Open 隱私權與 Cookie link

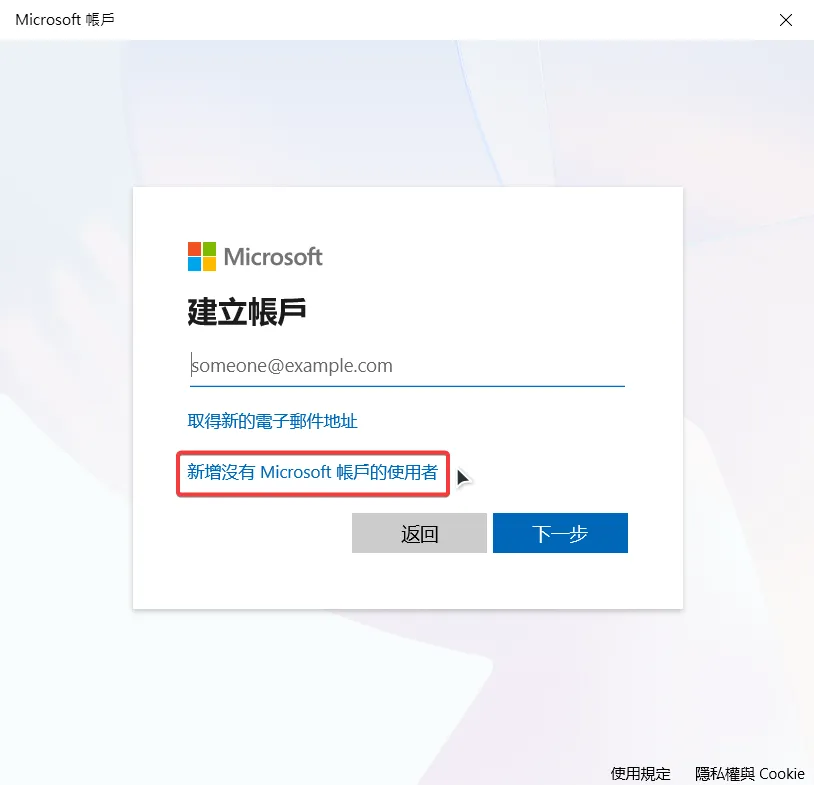click(x=750, y=774)
